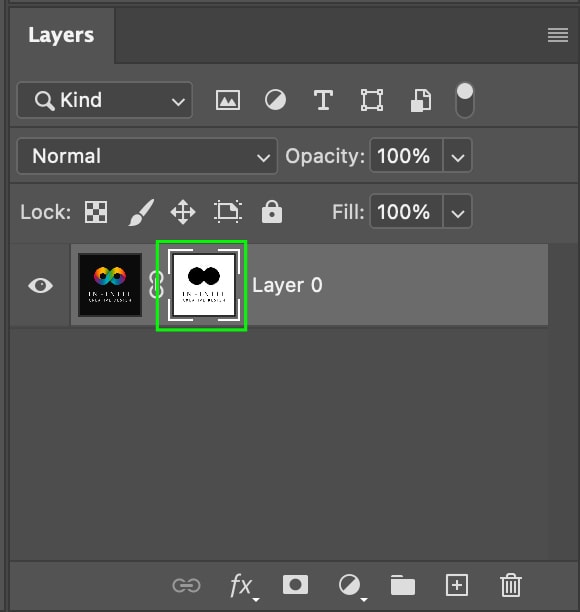Open the Layers panel hamburger menu
The width and height of the screenshot is (580, 612).
558,35
